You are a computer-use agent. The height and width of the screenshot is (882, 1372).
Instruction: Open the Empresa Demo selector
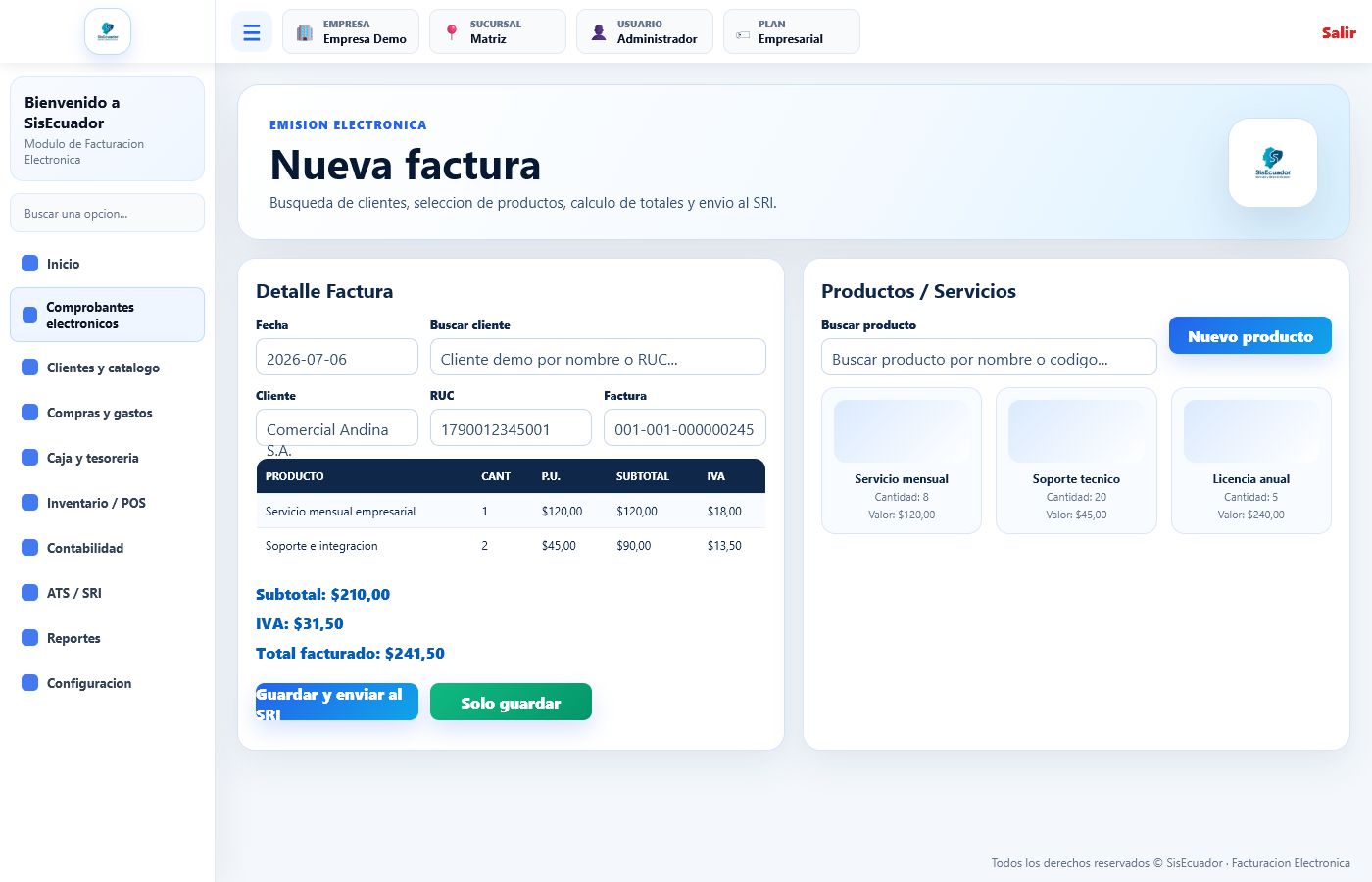351,31
